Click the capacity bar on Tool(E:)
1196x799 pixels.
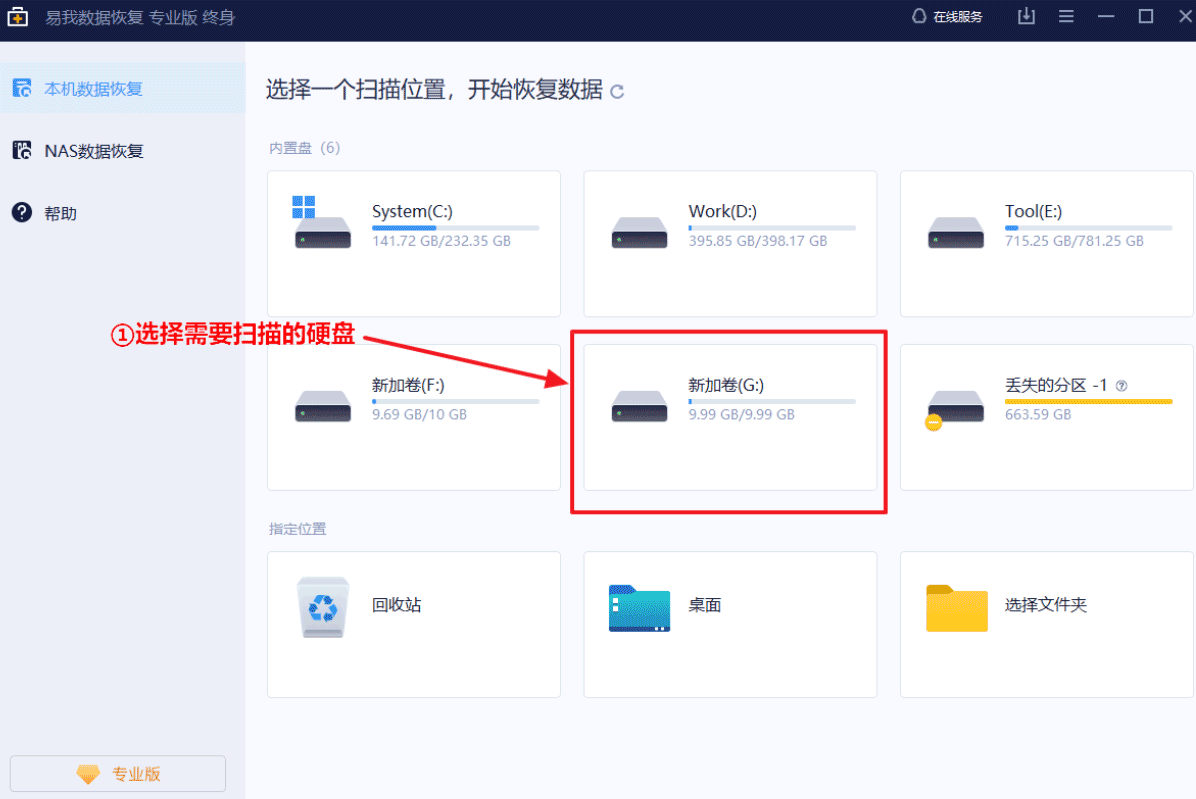tap(1088, 228)
